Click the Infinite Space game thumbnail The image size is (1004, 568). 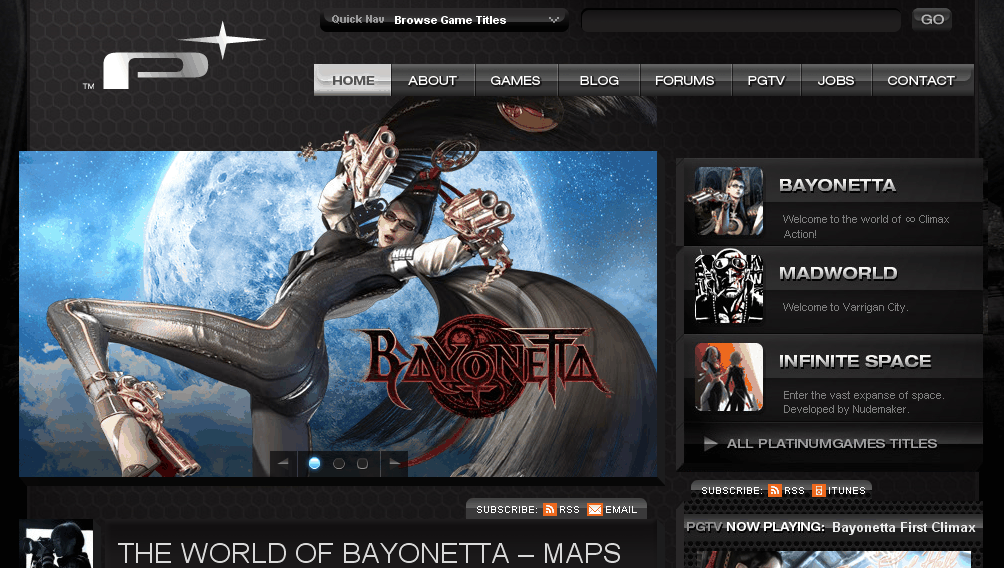pyautogui.click(x=729, y=377)
